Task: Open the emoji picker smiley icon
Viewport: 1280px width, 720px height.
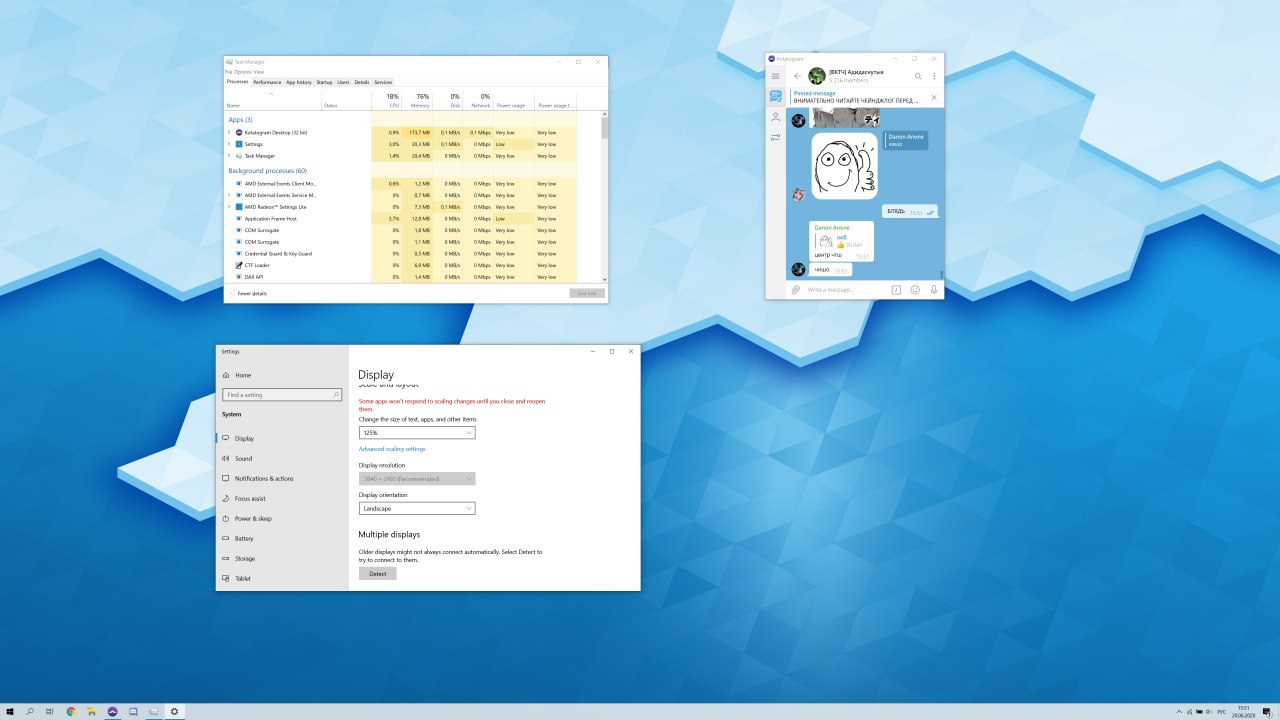Action: point(915,289)
